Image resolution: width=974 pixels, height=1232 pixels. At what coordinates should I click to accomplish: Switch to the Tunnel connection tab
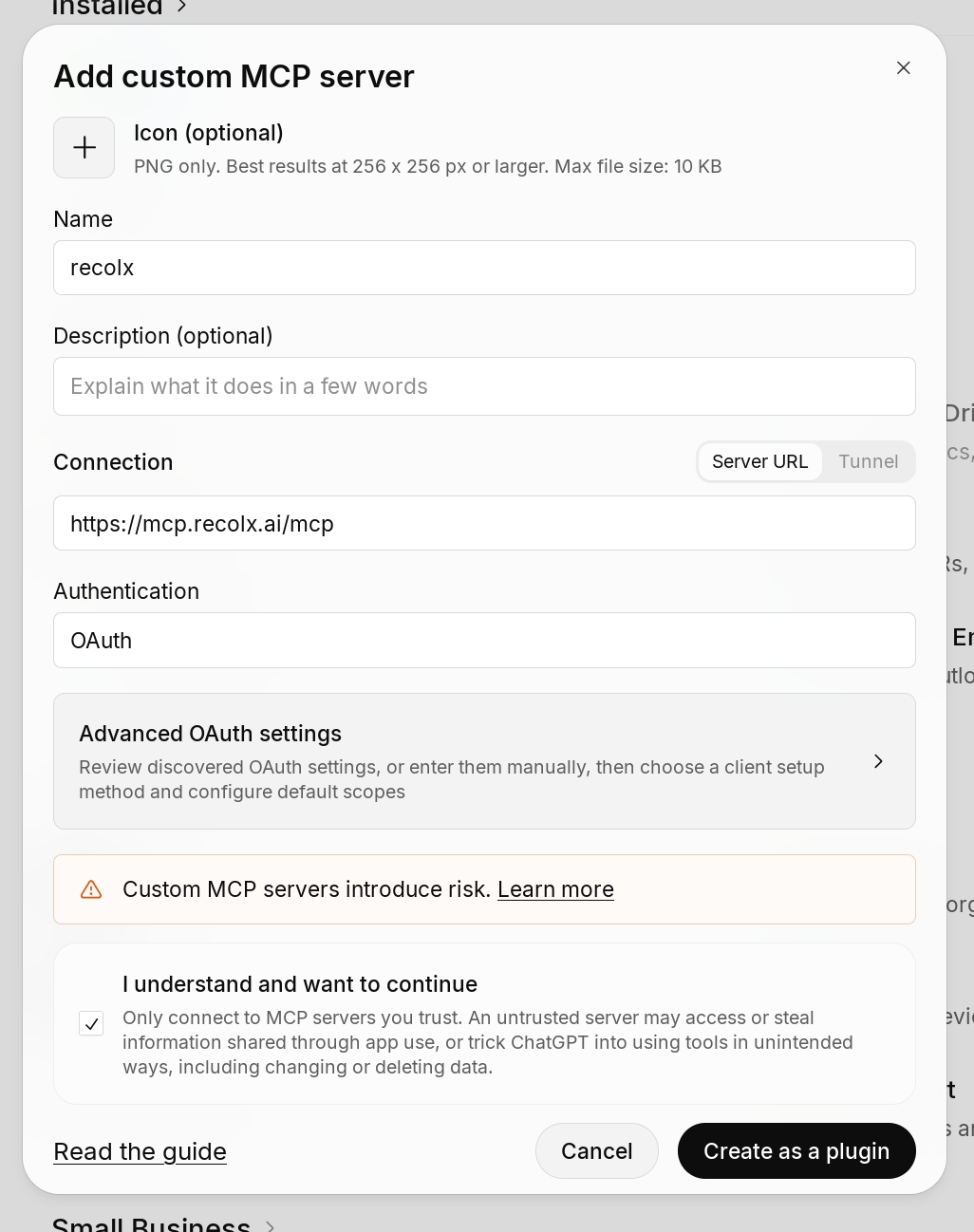(x=868, y=461)
